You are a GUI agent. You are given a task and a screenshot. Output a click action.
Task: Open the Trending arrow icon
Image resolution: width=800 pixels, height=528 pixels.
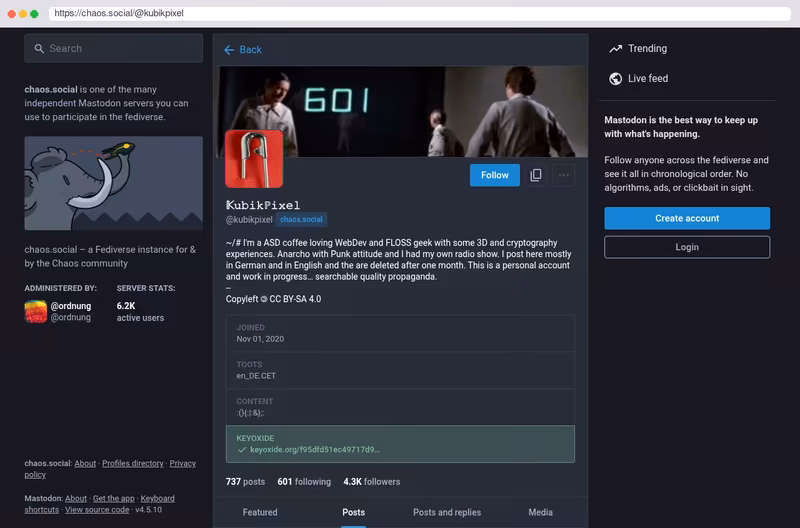(615, 48)
